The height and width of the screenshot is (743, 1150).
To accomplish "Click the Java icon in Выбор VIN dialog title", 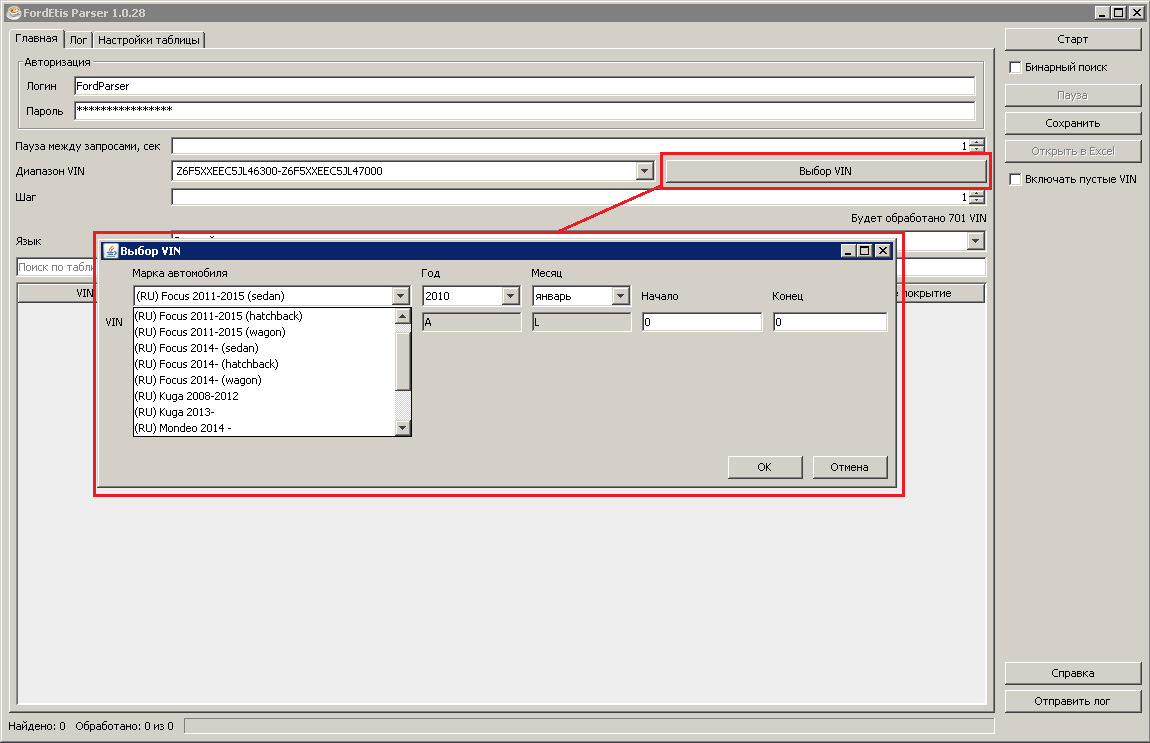I will [x=111, y=251].
